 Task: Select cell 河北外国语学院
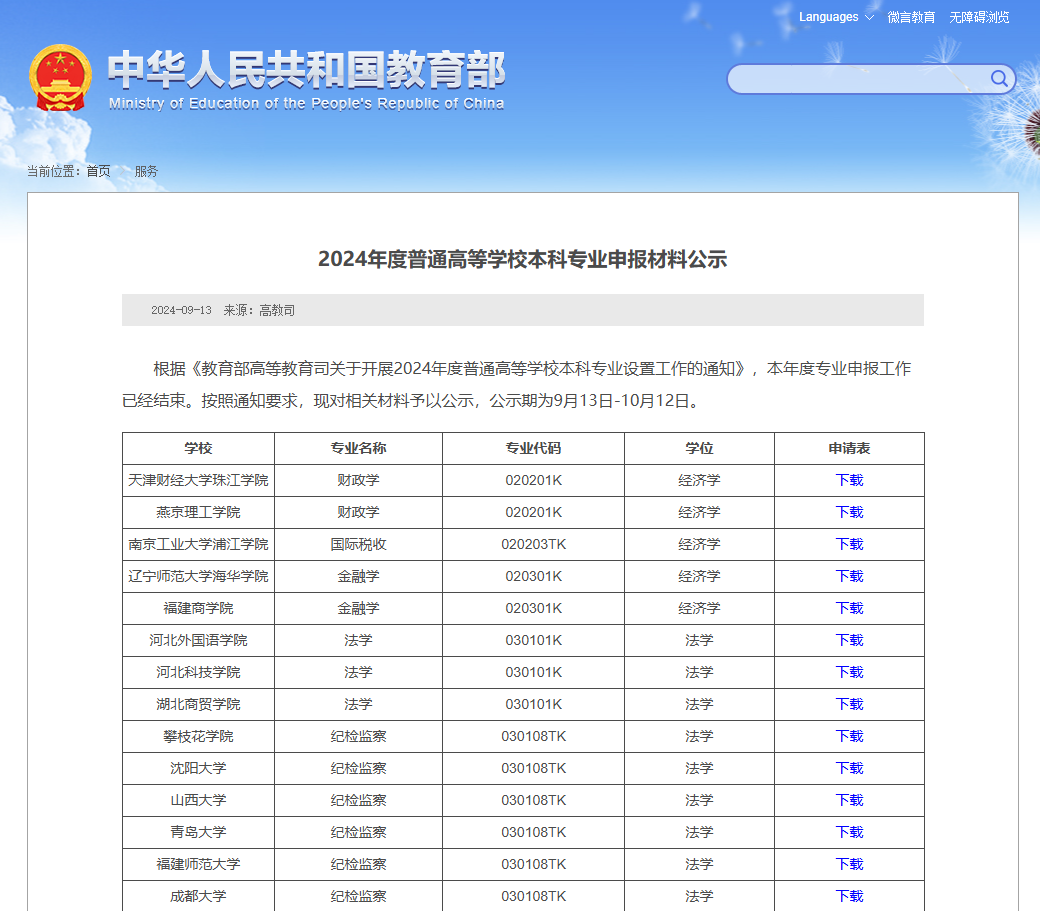[198, 640]
